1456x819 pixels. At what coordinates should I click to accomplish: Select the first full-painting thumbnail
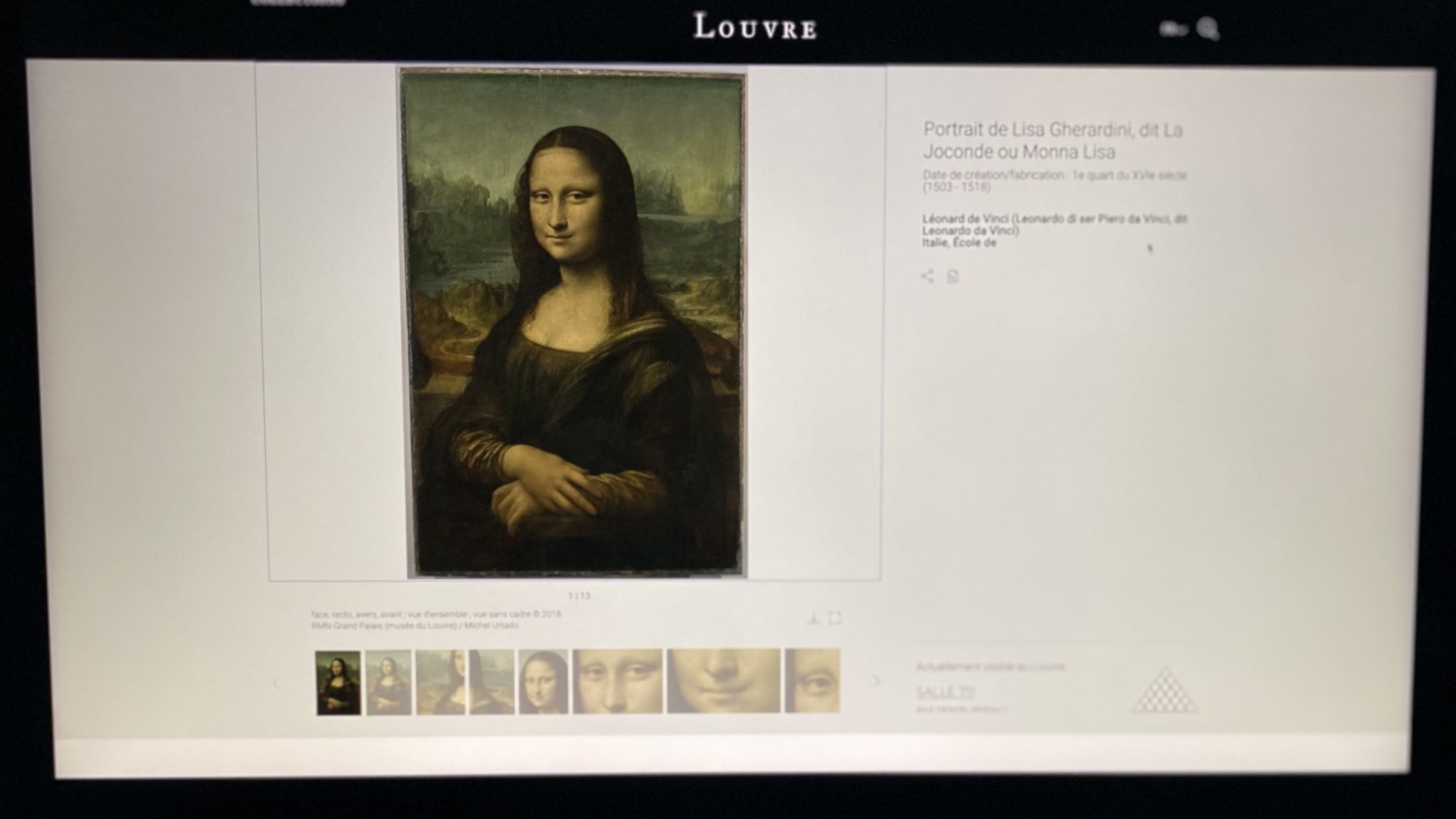[338, 682]
